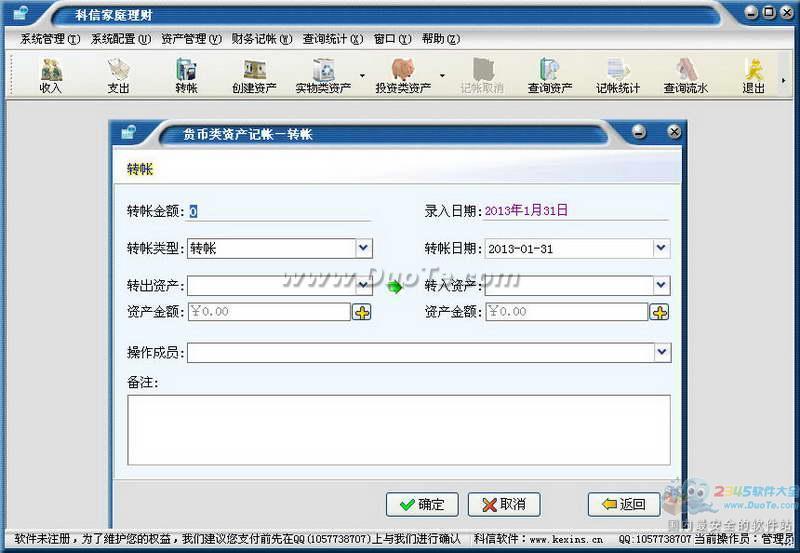Expand the 转帐类型 dropdown
800x553 pixels.
[x=364, y=249]
